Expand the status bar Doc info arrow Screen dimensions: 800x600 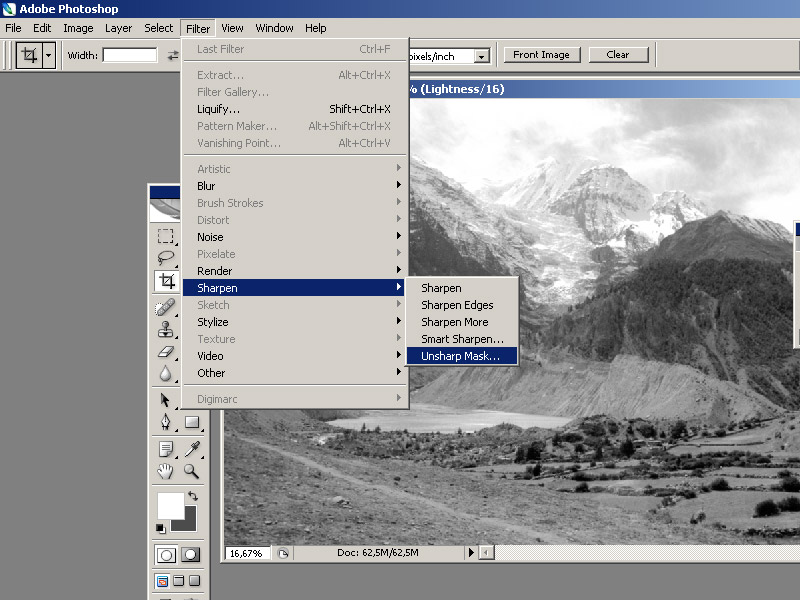pyautogui.click(x=471, y=553)
